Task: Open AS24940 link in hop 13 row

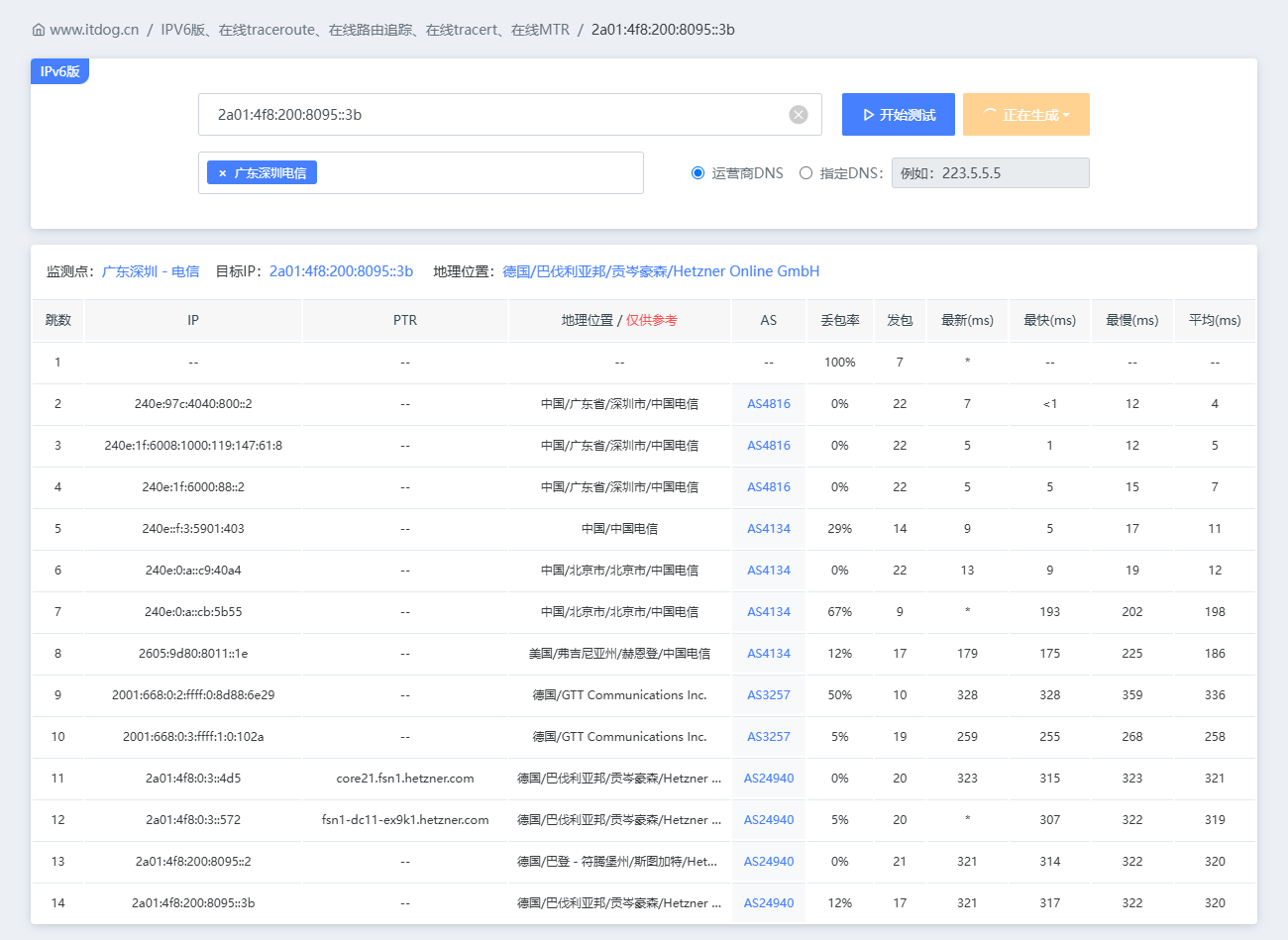Action: pyautogui.click(x=769, y=862)
